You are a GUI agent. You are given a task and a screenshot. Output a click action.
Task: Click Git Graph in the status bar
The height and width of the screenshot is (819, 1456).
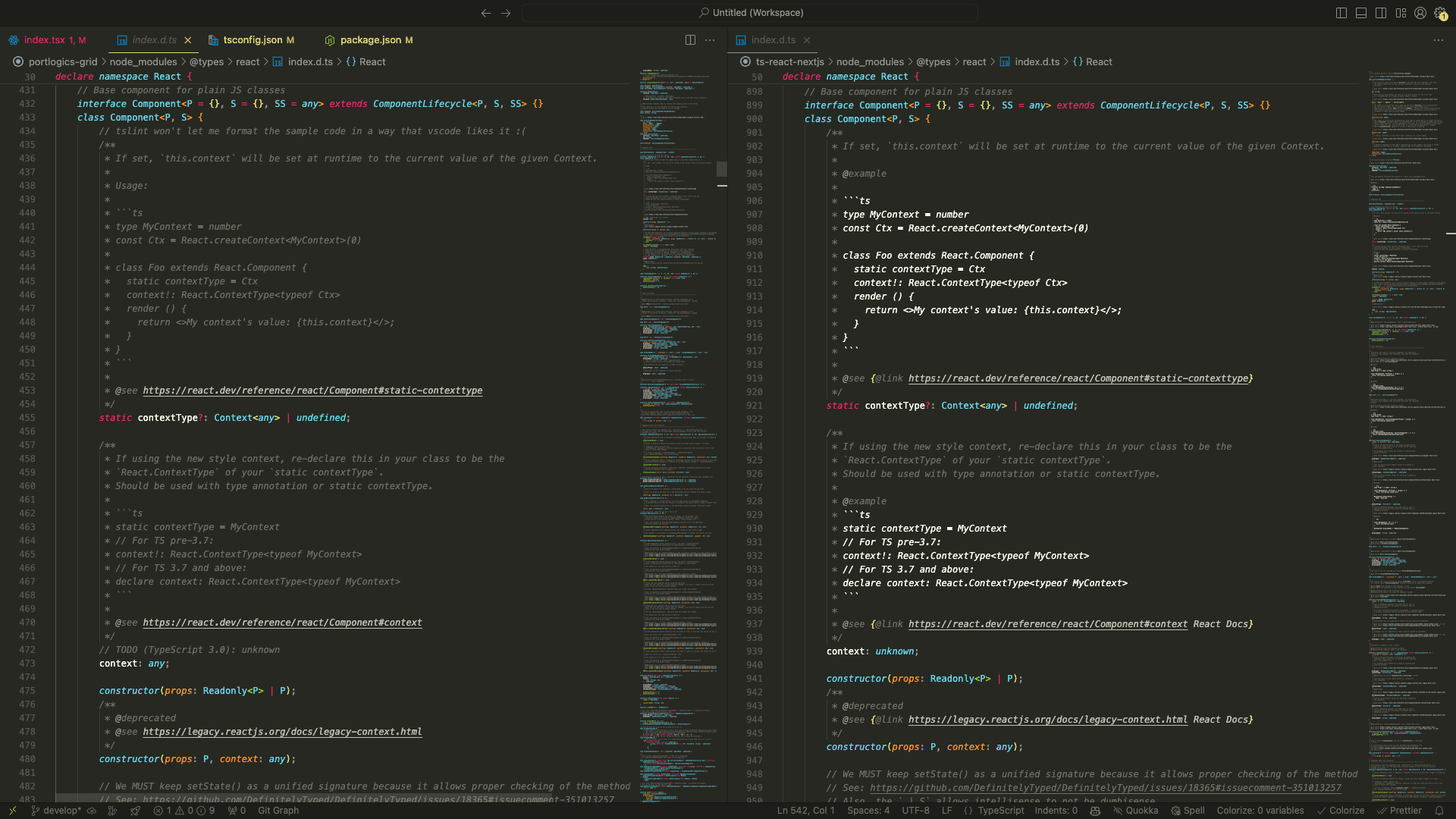[x=278, y=811]
